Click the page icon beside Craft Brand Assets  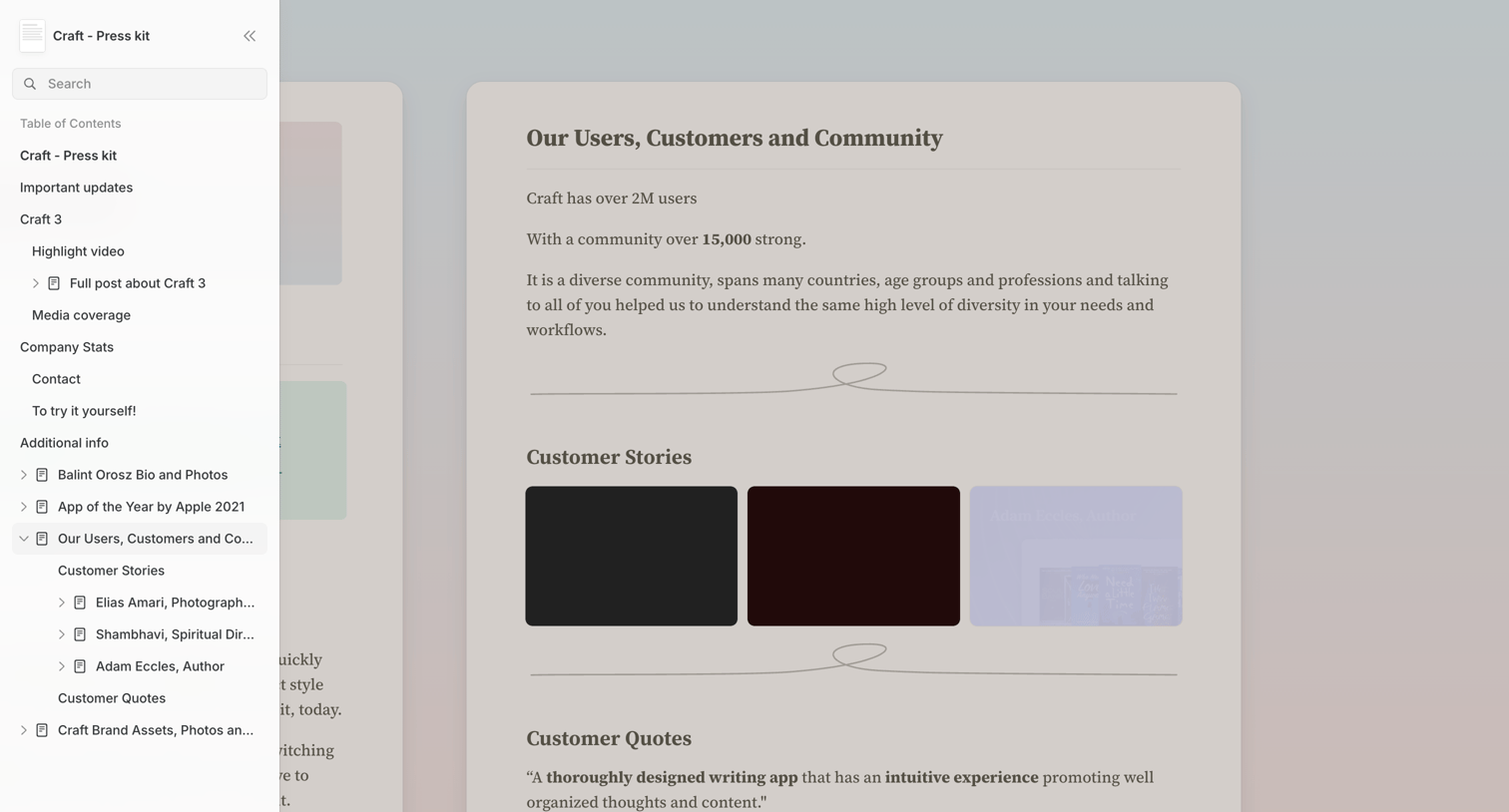coord(42,730)
